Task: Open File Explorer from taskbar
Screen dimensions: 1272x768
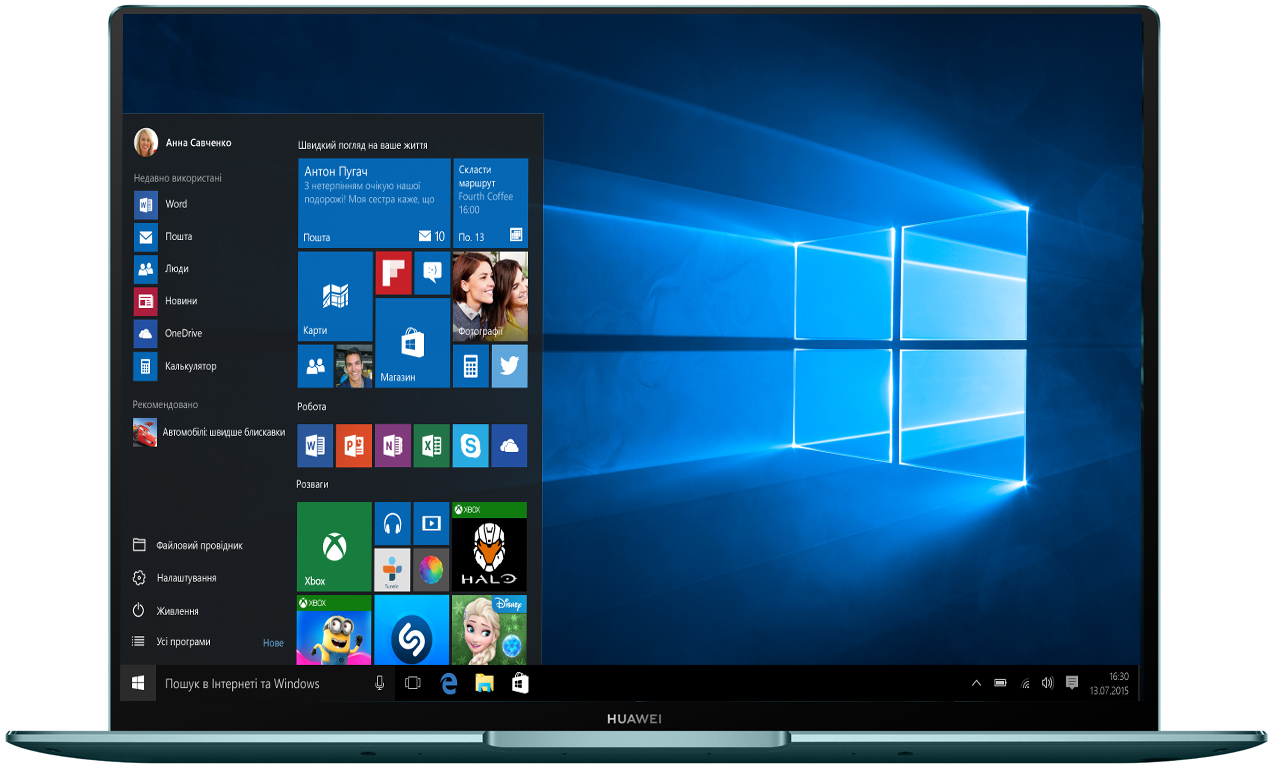Action: tap(484, 683)
